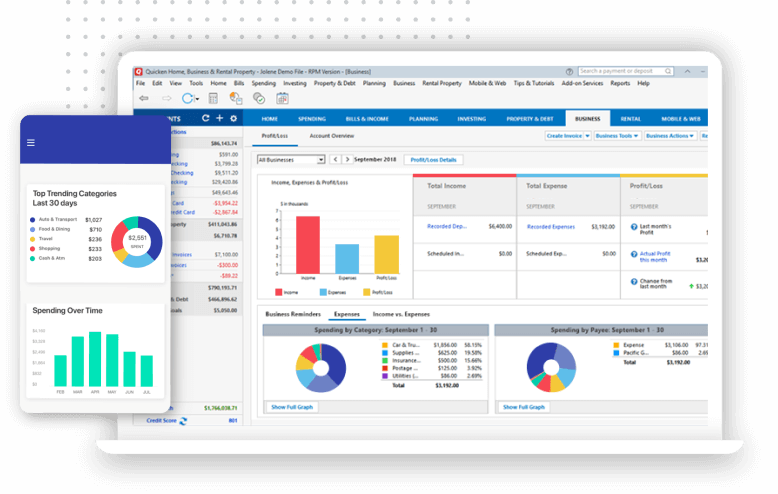Click the red Income bar in chart

pos(308,245)
